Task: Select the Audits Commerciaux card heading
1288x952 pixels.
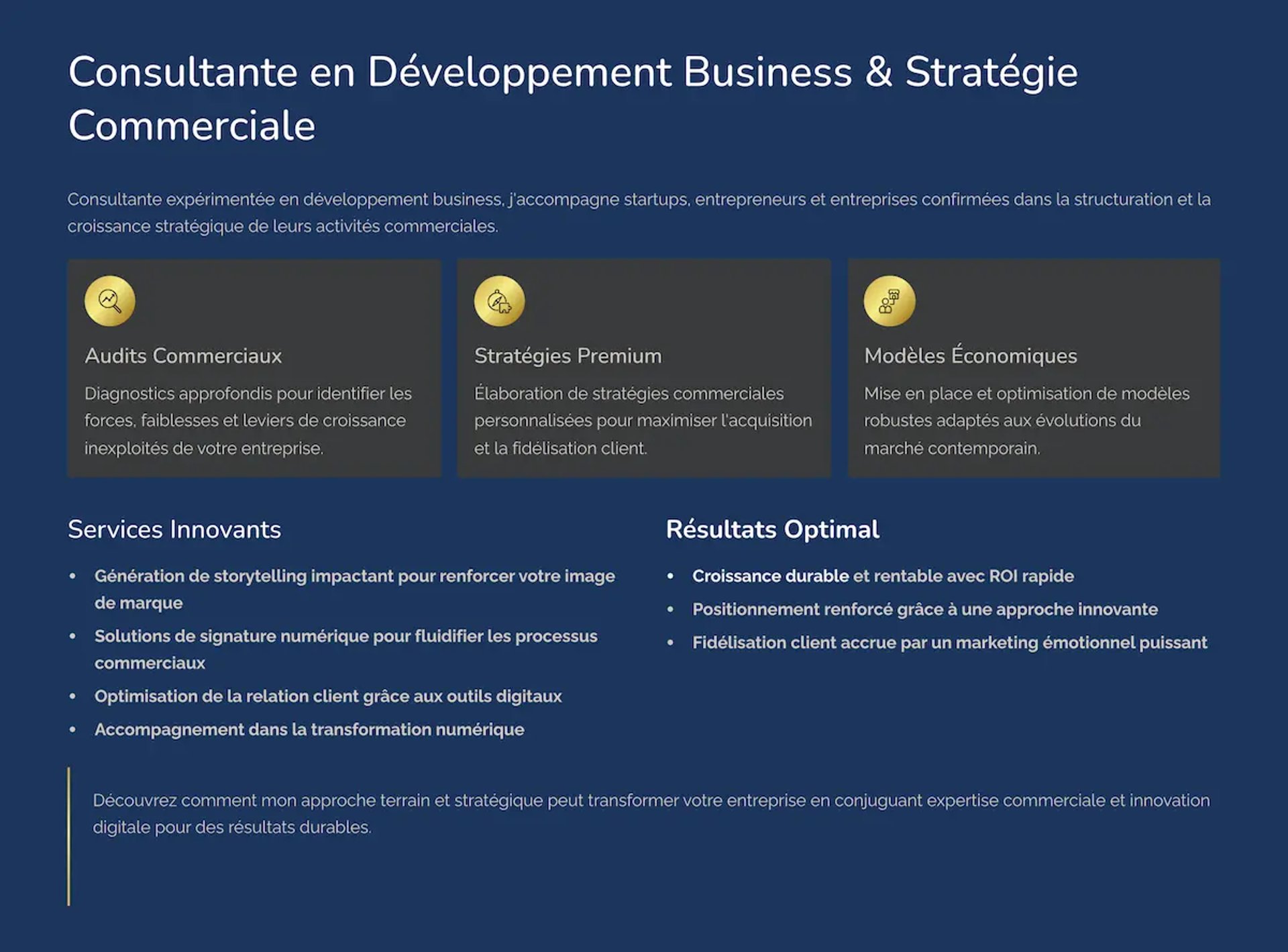Action: pos(183,356)
